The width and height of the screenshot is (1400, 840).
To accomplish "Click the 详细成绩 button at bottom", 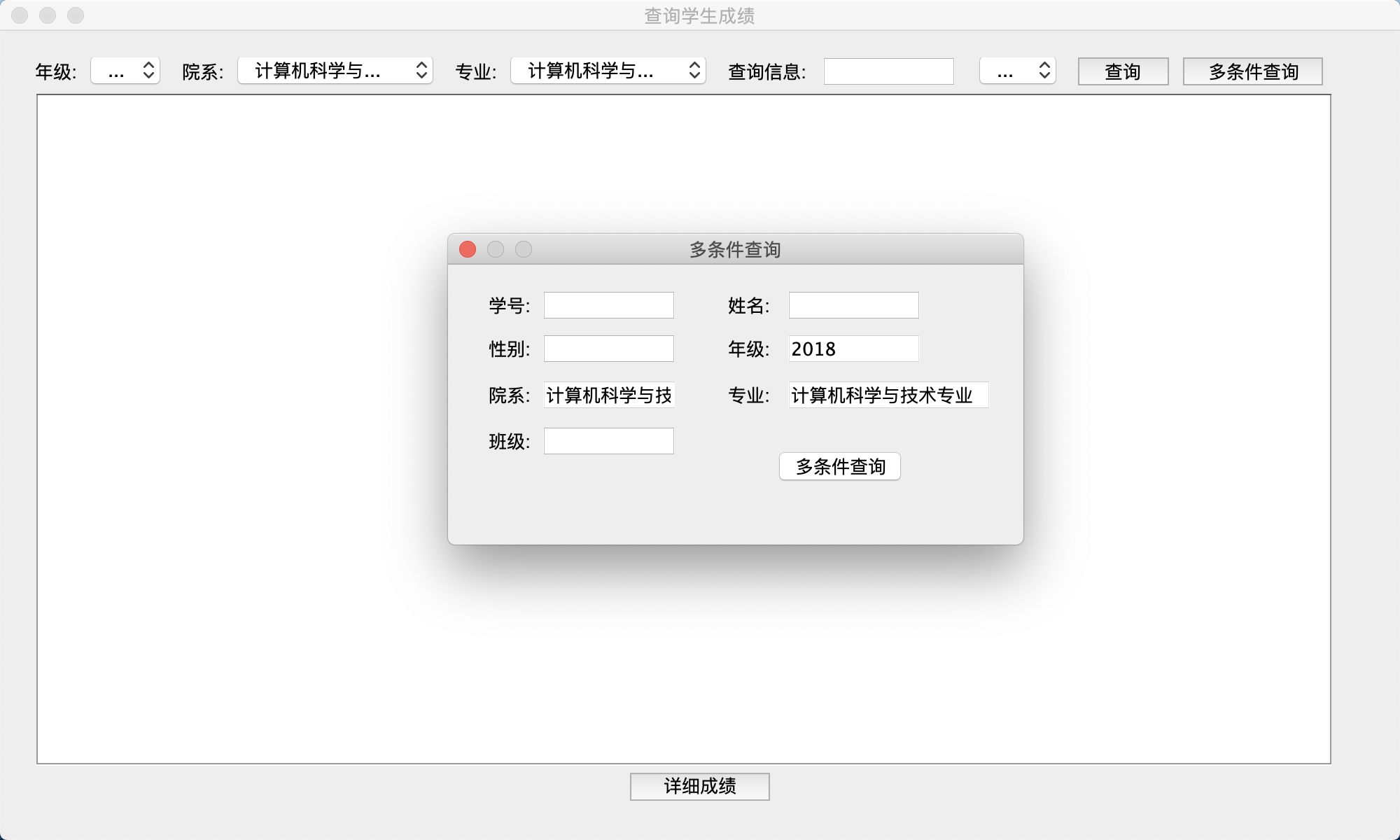I will [699, 787].
